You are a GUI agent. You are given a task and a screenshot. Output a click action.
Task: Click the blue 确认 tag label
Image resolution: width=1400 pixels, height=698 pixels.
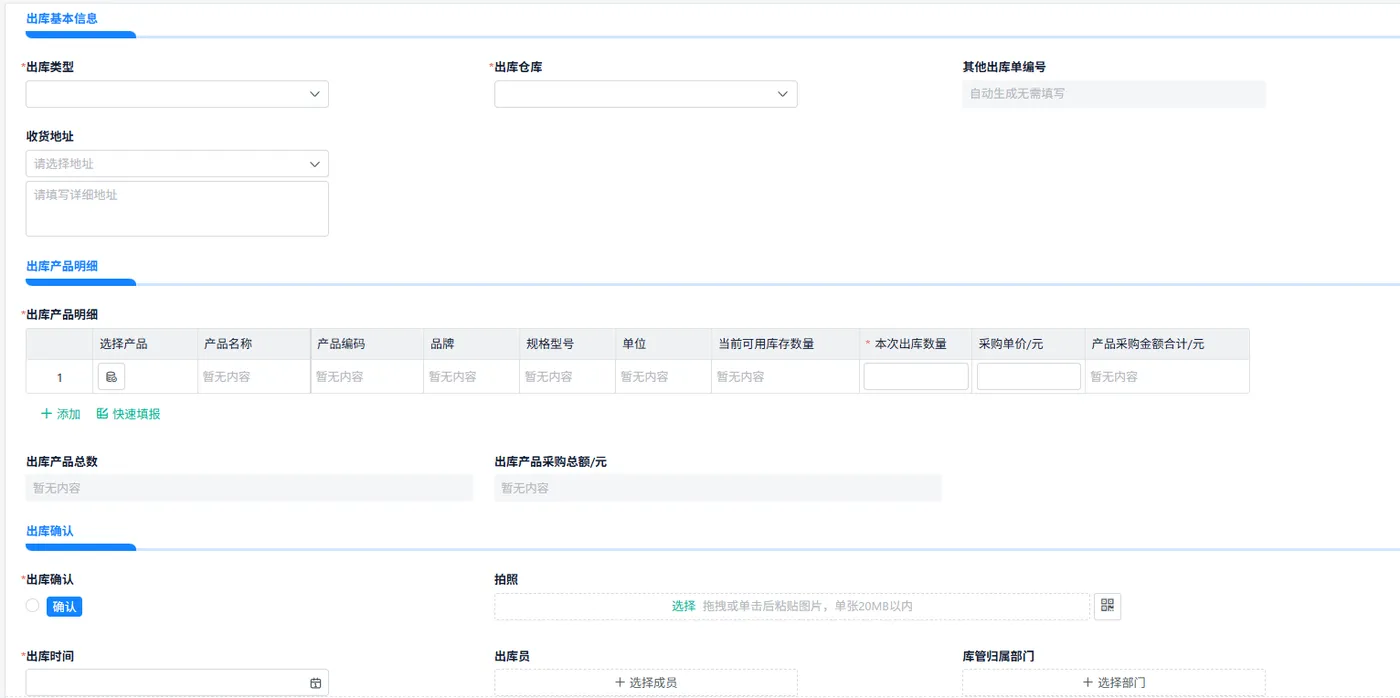tap(64, 607)
